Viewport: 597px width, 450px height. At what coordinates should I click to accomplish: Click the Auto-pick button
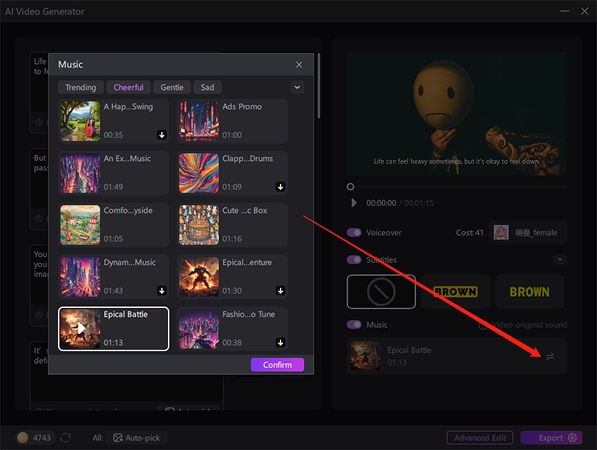coord(137,438)
